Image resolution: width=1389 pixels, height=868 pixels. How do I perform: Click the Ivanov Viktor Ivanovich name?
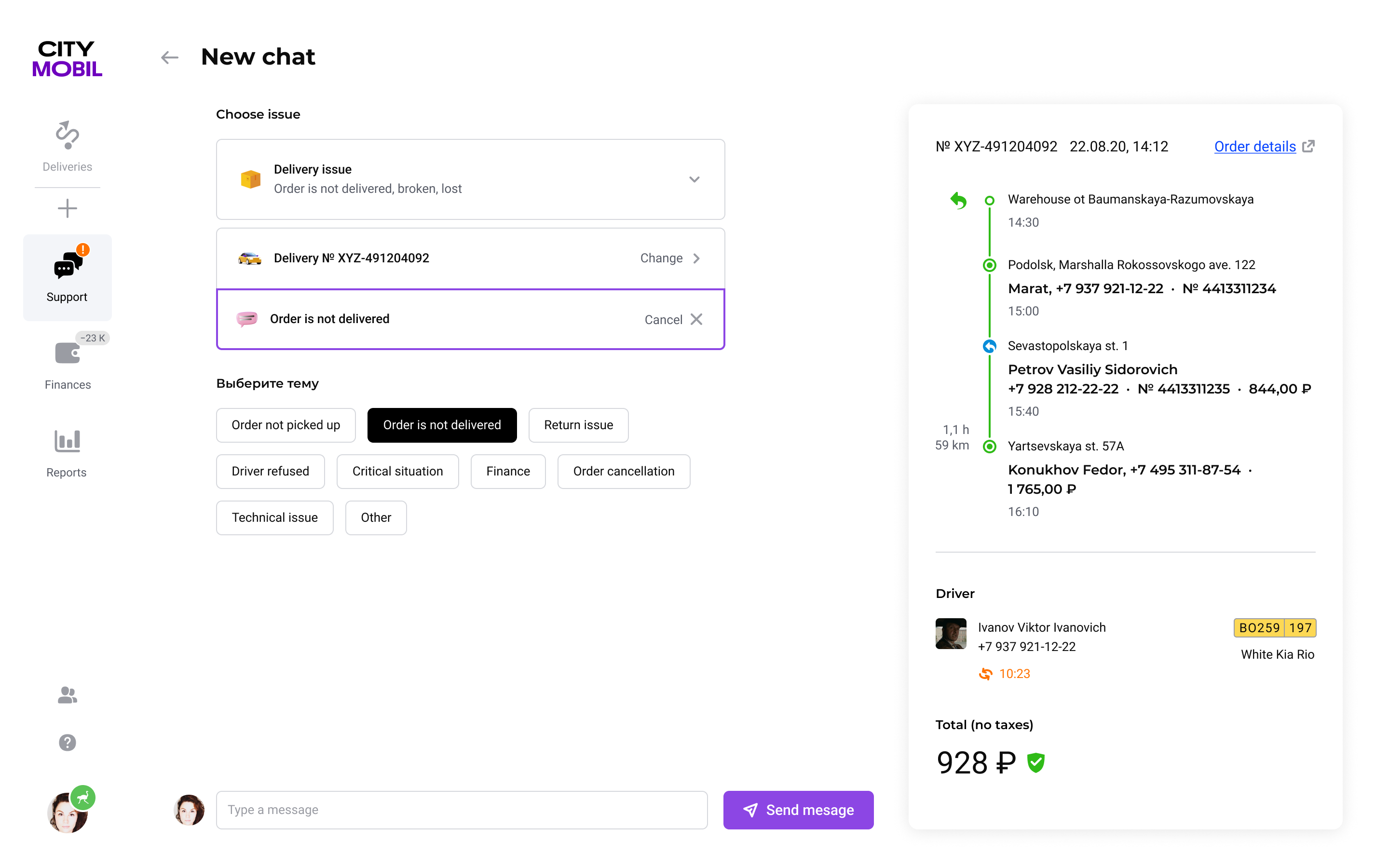click(1042, 627)
